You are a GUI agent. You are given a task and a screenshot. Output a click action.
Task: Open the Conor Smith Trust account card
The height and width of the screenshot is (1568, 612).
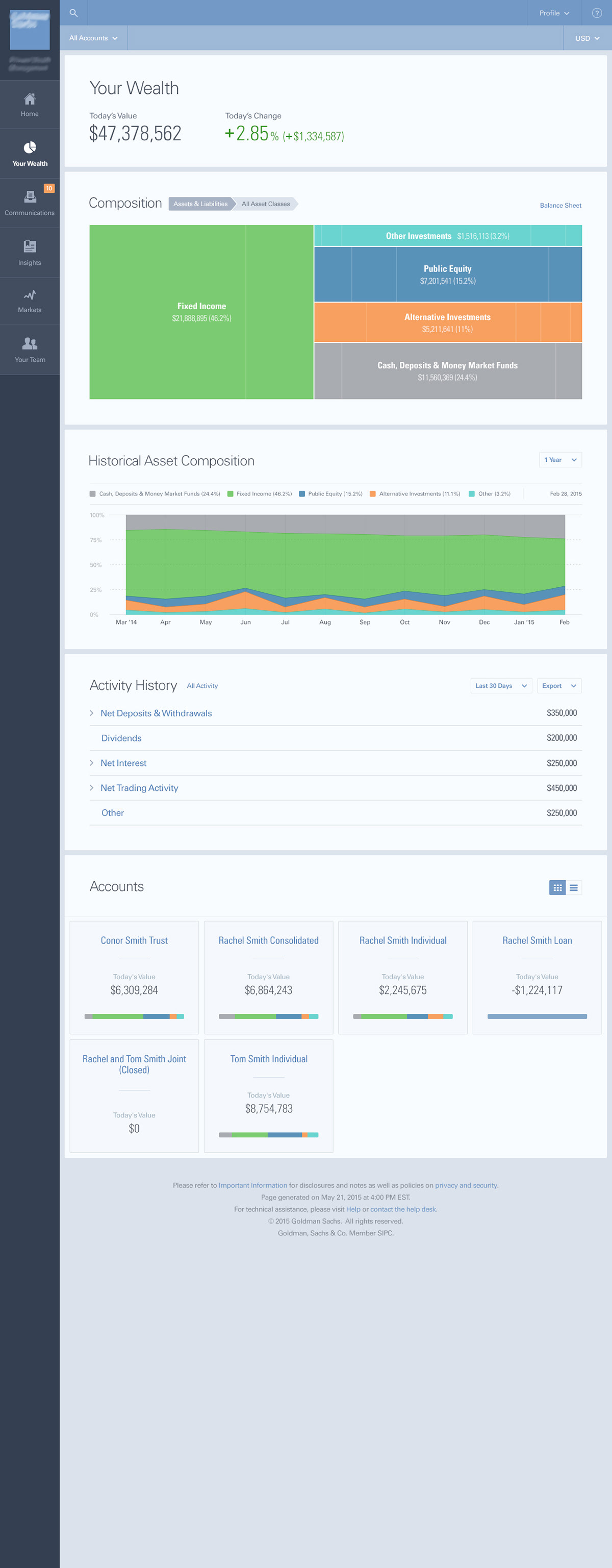pyautogui.click(x=135, y=978)
